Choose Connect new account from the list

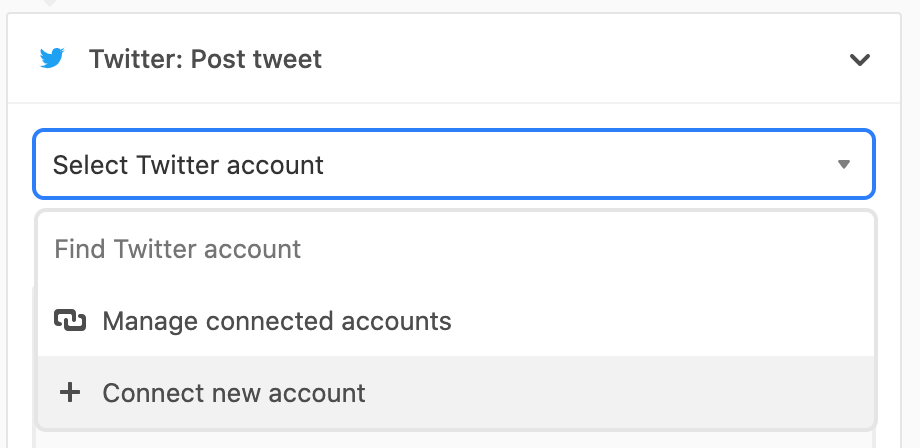234,393
